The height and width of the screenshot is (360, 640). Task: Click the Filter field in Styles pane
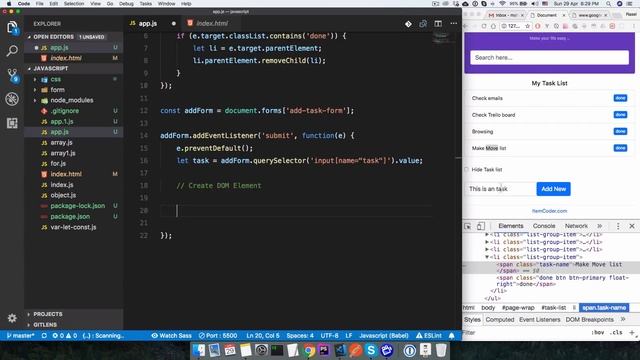click(x=524, y=333)
